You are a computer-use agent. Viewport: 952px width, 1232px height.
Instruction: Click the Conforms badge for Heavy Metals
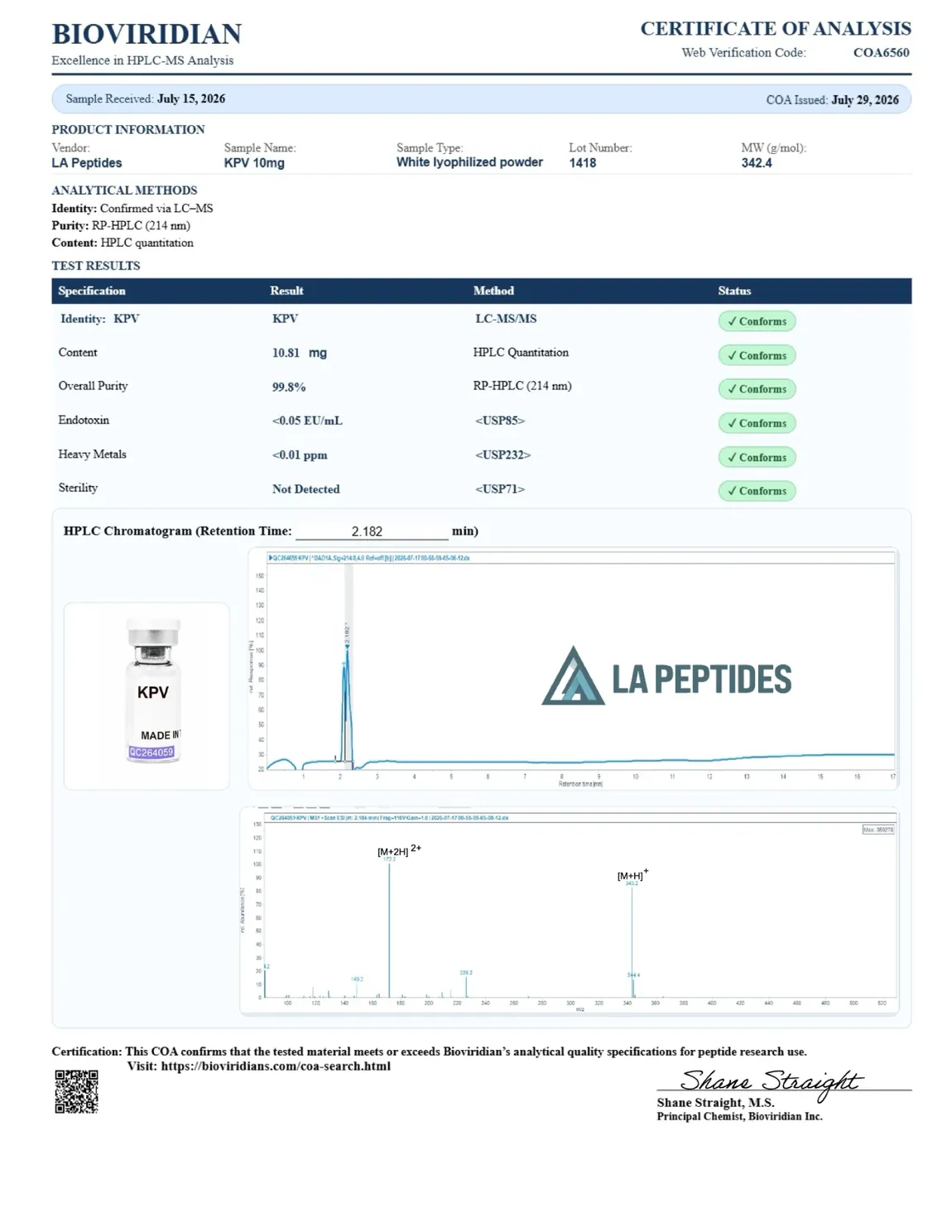[x=757, y=457]
